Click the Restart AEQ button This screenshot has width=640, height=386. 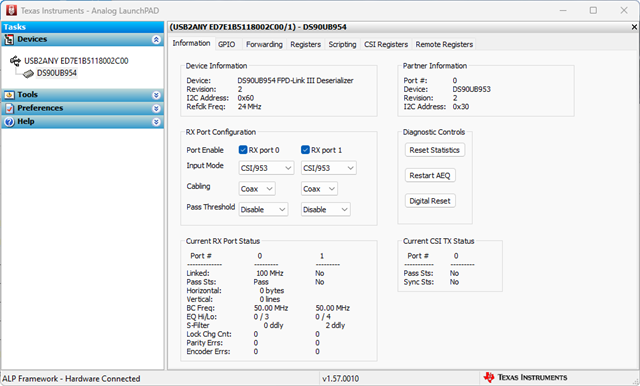(x=430, y=175)
